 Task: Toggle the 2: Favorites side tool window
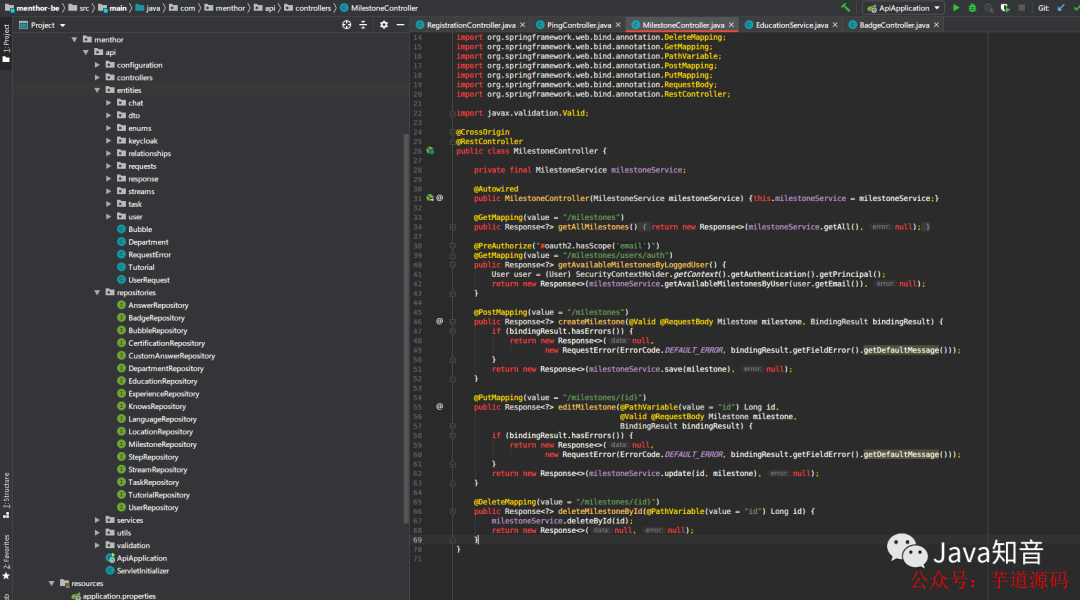(6, 557)
